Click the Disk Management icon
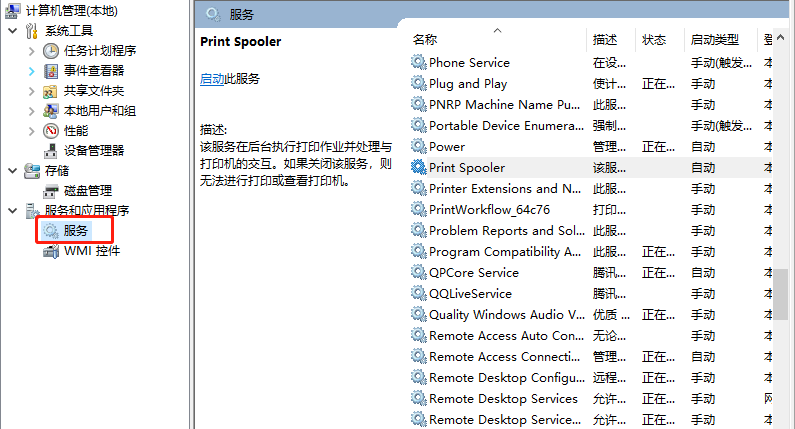 [51, 191]
